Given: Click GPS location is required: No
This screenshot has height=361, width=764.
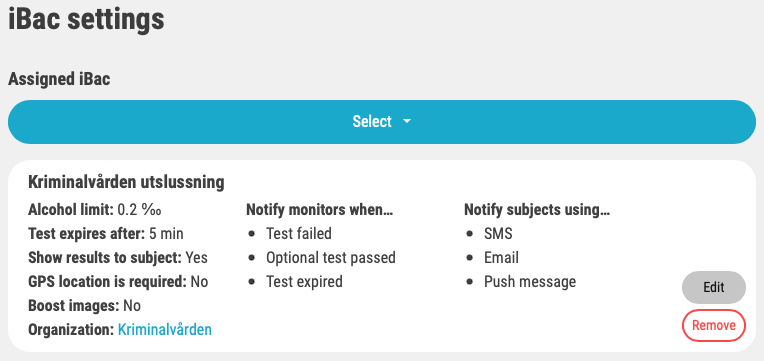Looking at the screenshot, I should [x=118, y=282].
